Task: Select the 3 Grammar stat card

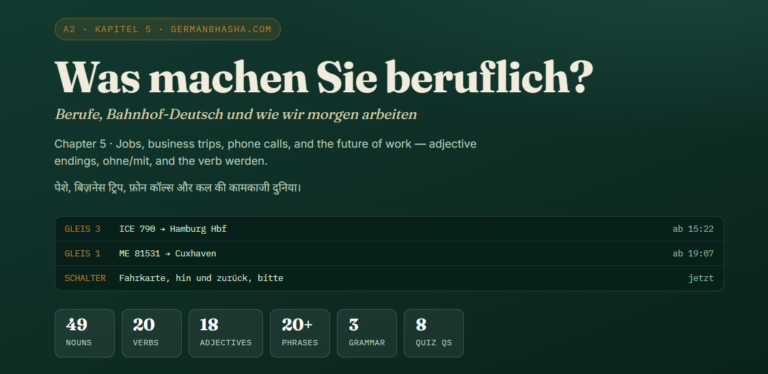Action: click(367, 333)
